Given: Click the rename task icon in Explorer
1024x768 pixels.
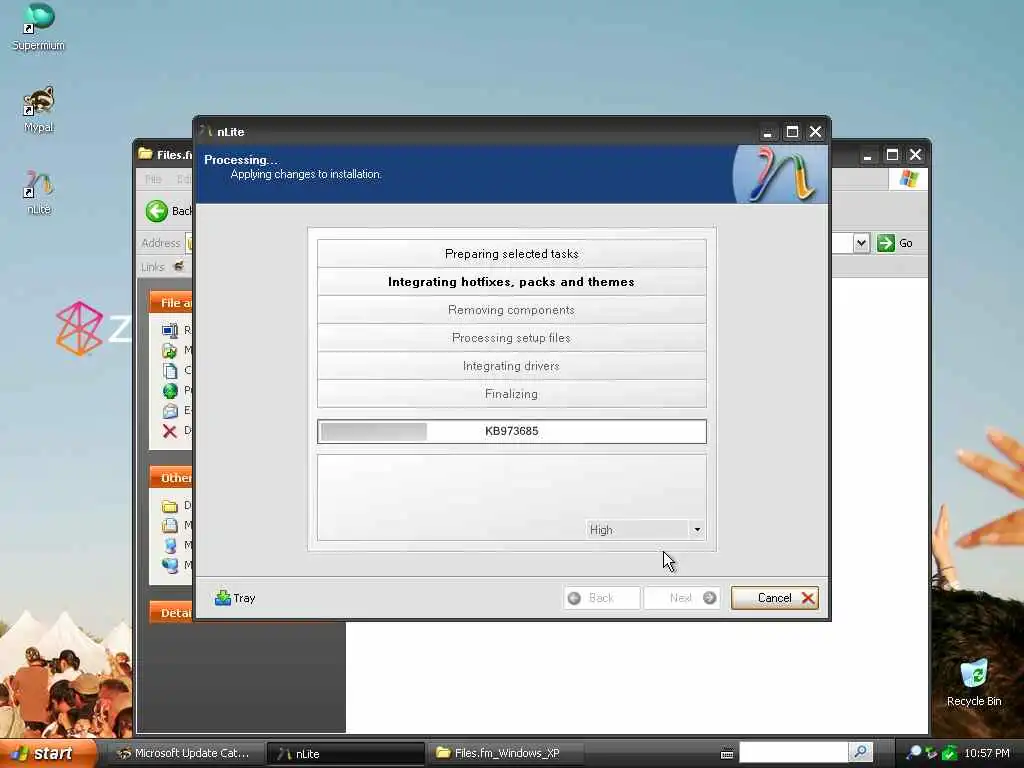Looking at the screenshot, I should (x=170, y=330).
